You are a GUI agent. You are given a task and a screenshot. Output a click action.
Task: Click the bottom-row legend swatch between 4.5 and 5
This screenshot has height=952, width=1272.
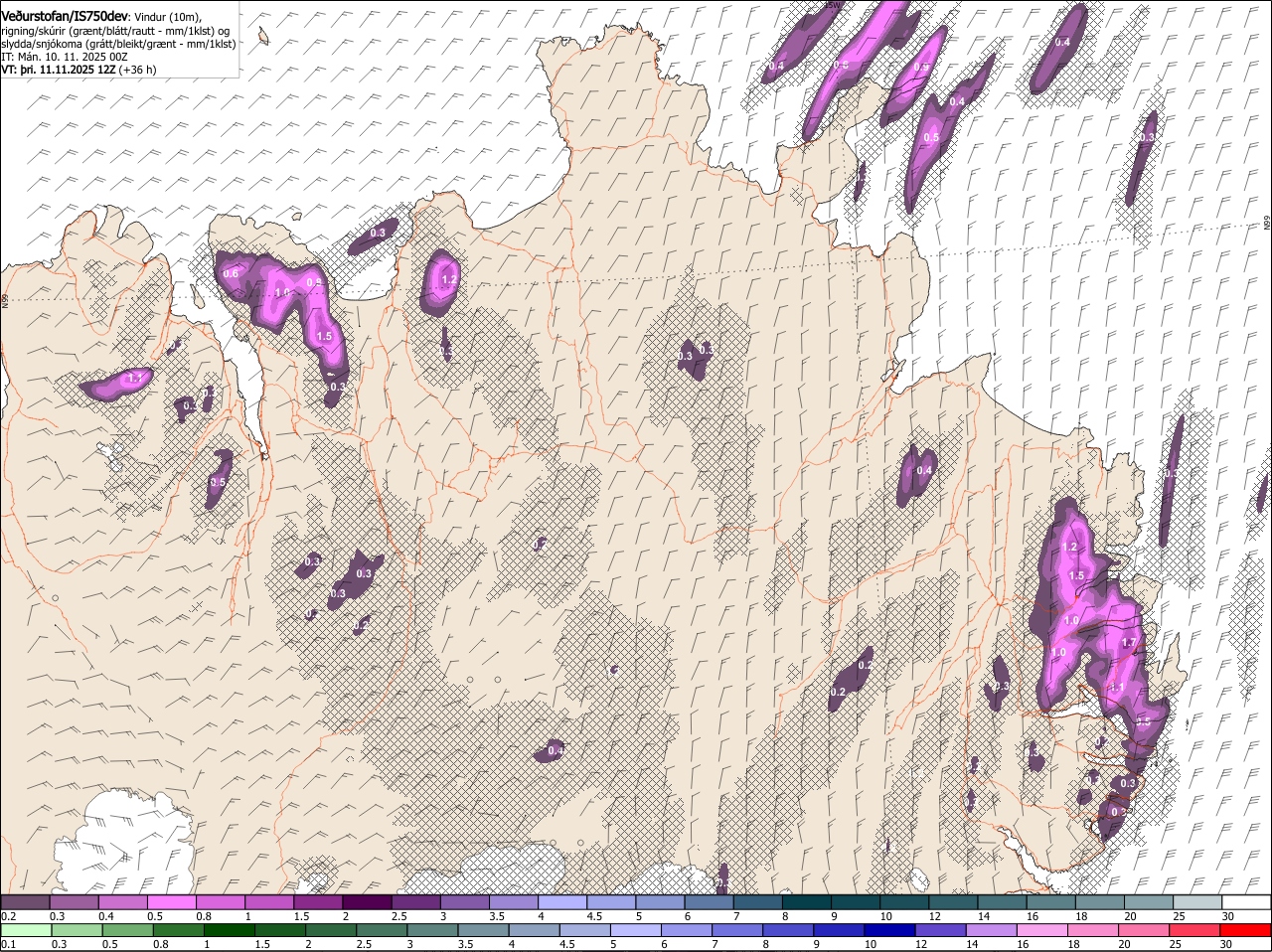pyautogui.click(x=585, y=931)
